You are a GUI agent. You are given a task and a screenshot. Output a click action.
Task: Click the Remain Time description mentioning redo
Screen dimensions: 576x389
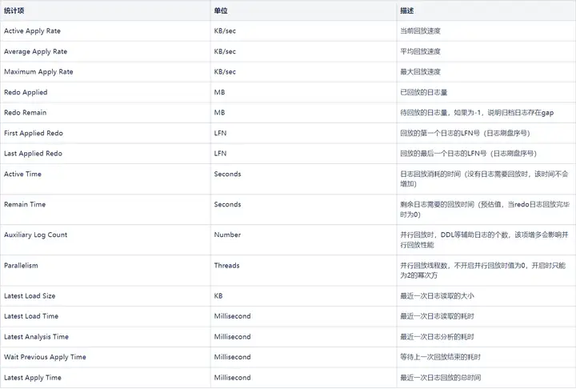click(x=485, y=209)
